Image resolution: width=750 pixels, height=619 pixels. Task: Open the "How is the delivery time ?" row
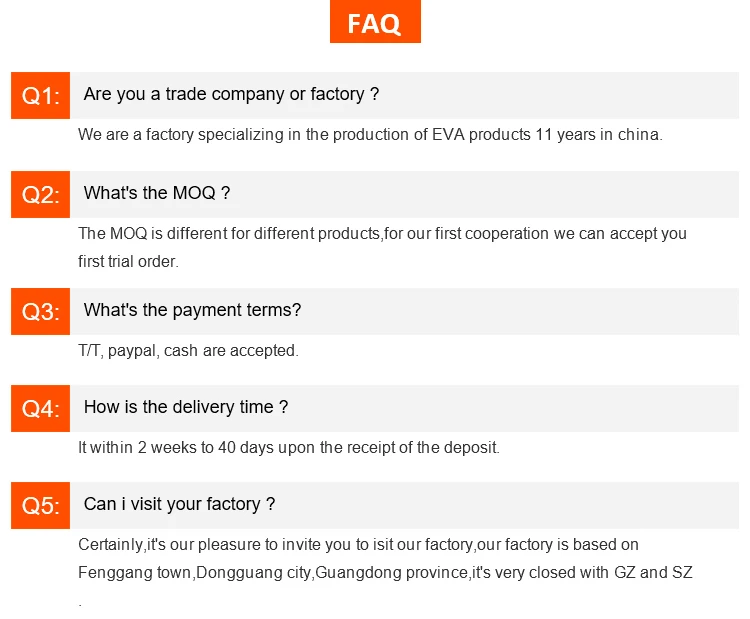pos(186,407)
